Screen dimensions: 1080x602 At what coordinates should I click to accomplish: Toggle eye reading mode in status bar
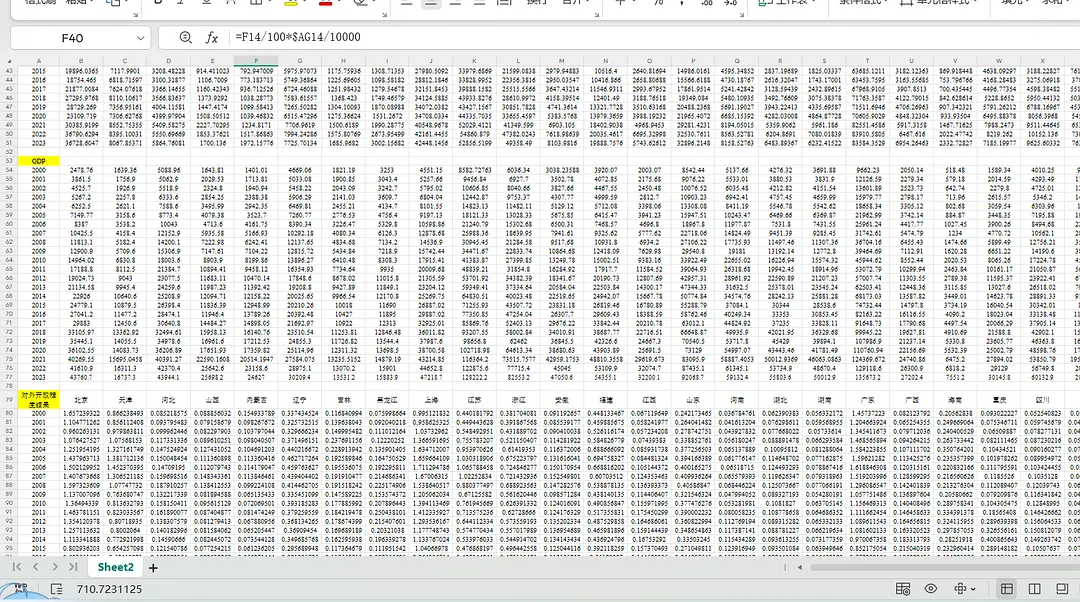(x=931, y=588)
